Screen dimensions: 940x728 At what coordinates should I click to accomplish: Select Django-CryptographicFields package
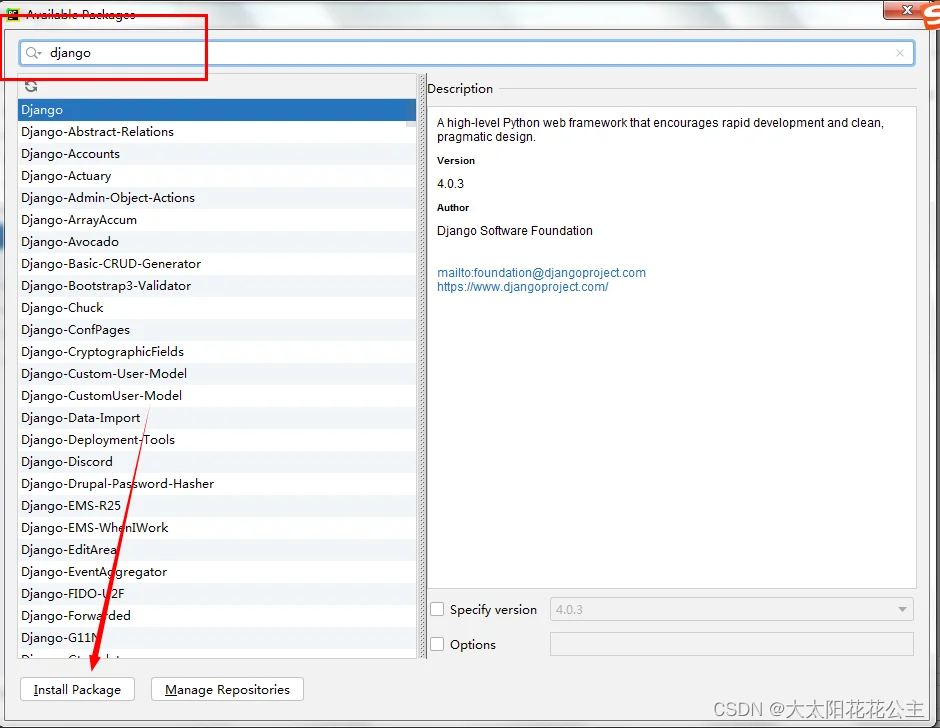click(102, 352)
